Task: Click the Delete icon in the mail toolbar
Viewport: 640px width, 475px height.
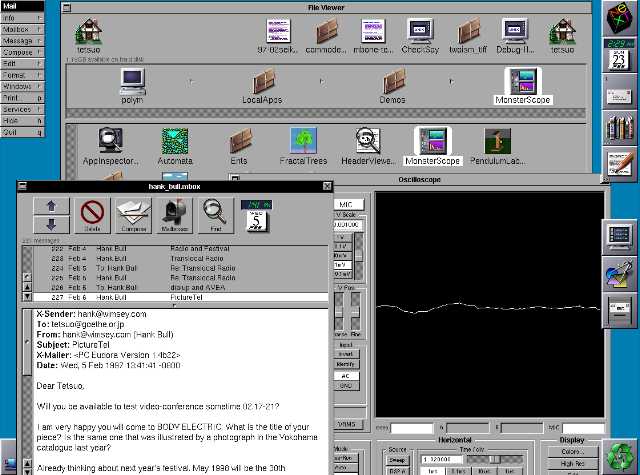Action: [x=92, y=216]
